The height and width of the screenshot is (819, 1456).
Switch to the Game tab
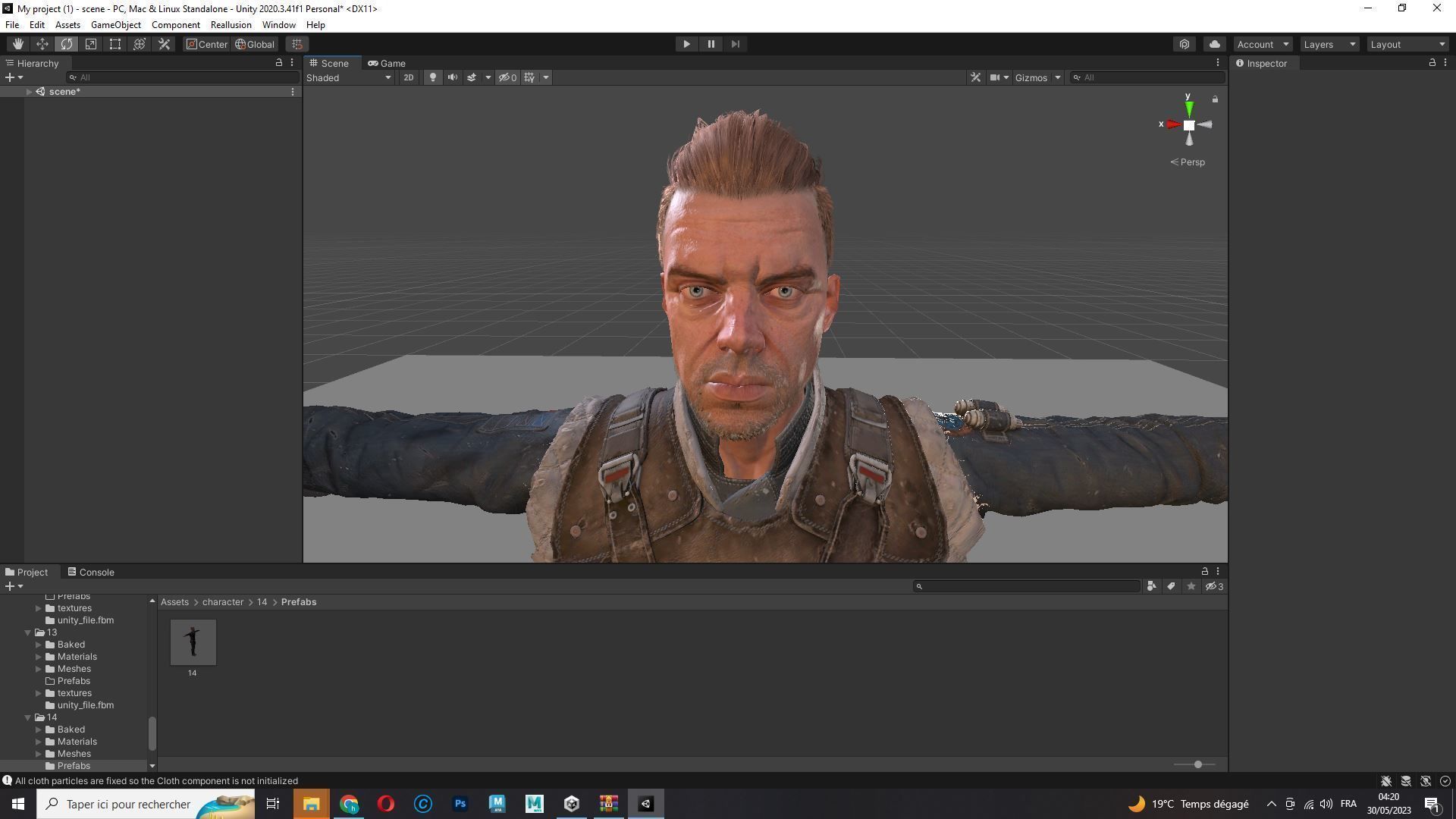(387, 63)
